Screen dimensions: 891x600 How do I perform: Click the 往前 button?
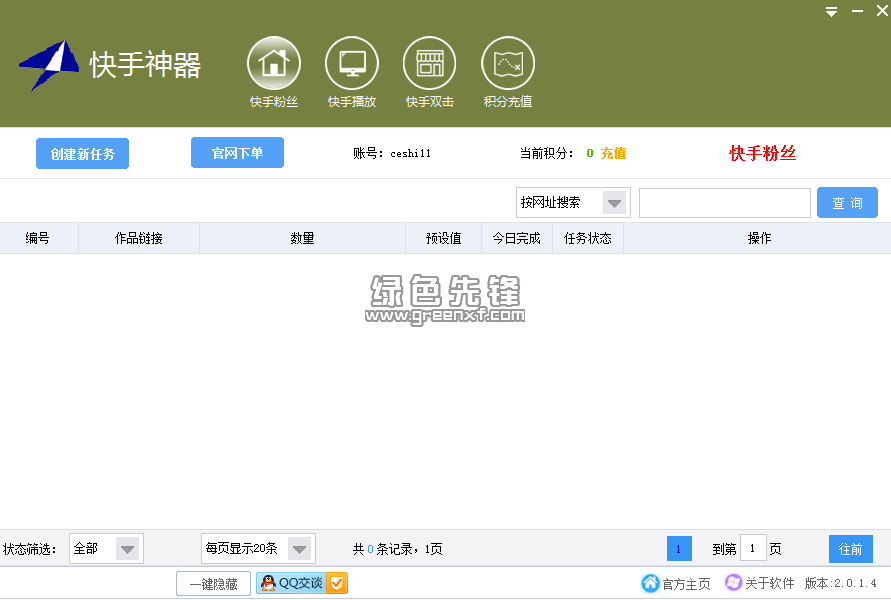(x=851, y=549)
